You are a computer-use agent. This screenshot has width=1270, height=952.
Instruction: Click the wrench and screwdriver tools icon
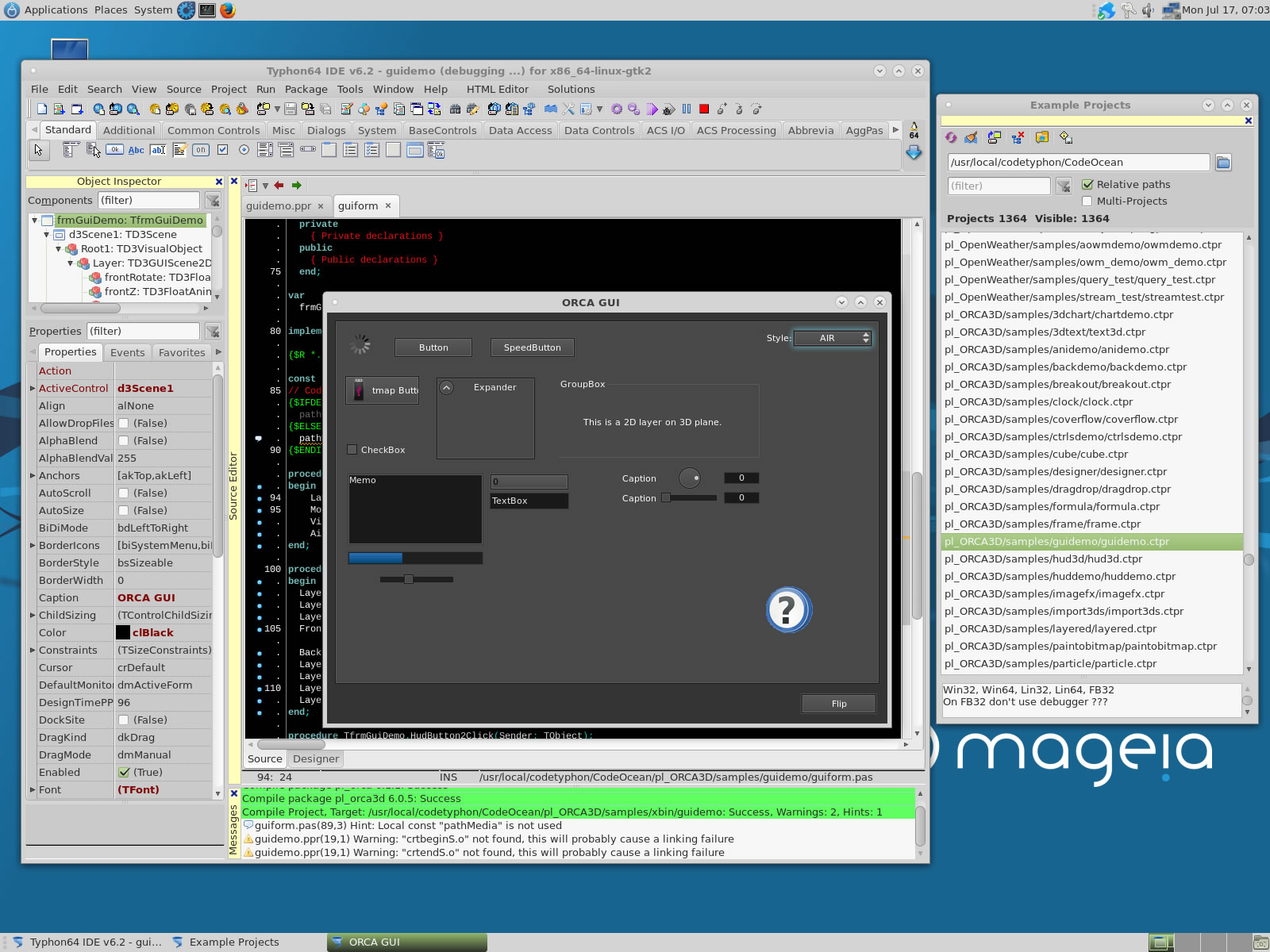click(x=568, y=109)
